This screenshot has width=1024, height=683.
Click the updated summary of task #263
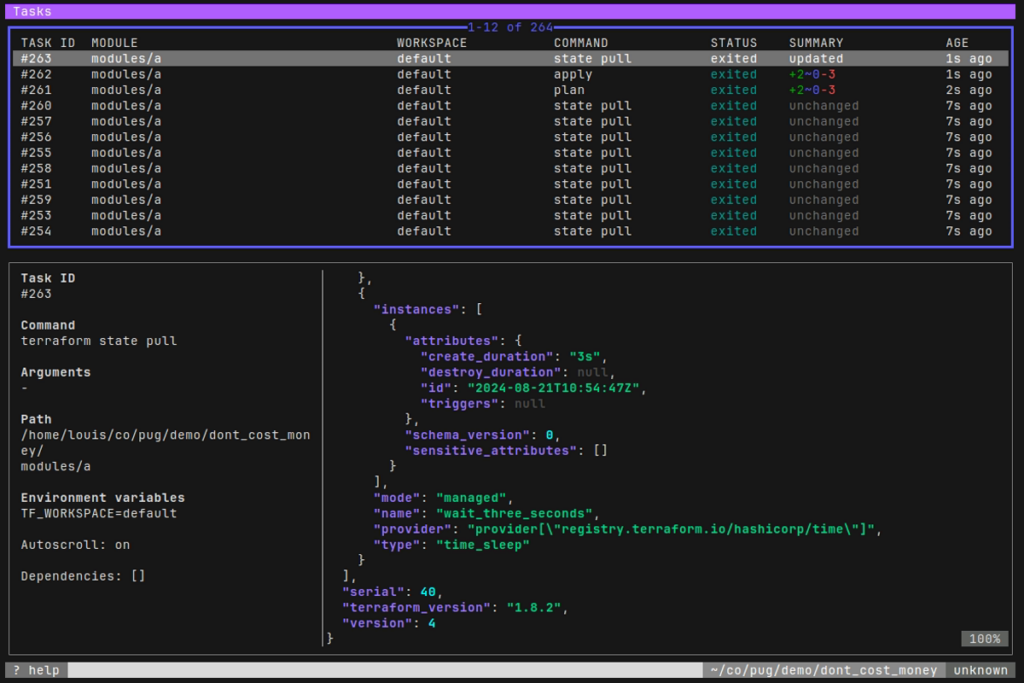pyautogui.click(x=816, y=58)
